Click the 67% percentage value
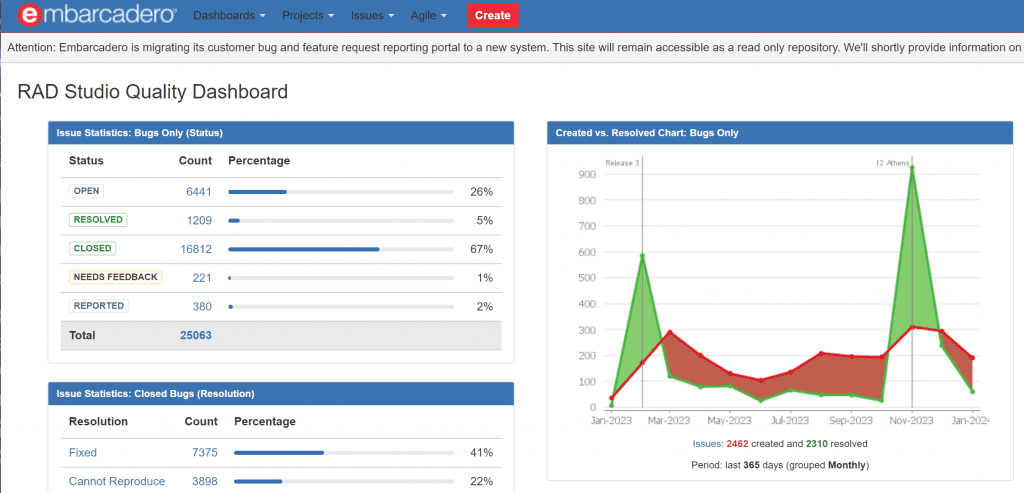This screenshot has width=1024, height=493. [x=481, y=249]
